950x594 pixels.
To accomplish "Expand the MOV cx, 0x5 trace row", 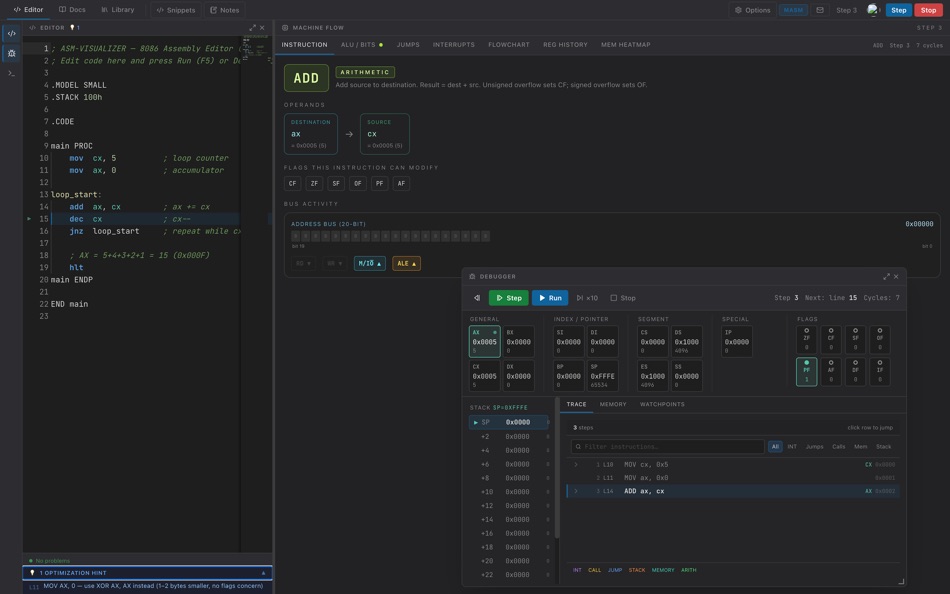I will (x=576, y=465).
